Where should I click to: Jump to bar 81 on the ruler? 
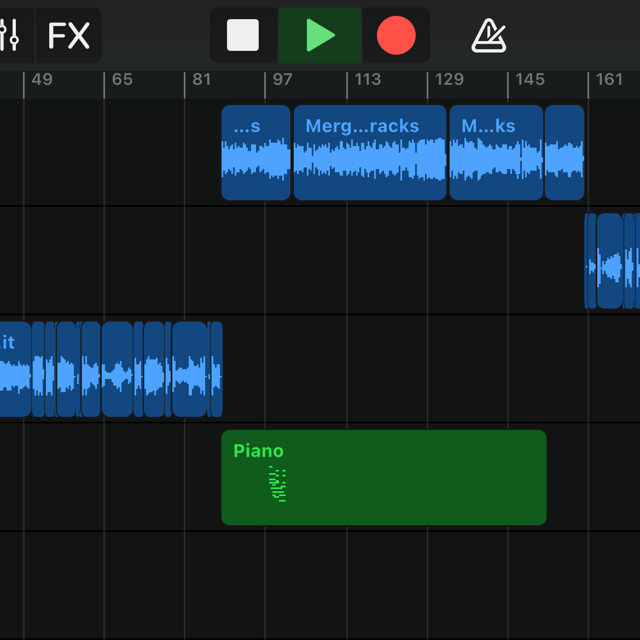[x=202, y=80]
